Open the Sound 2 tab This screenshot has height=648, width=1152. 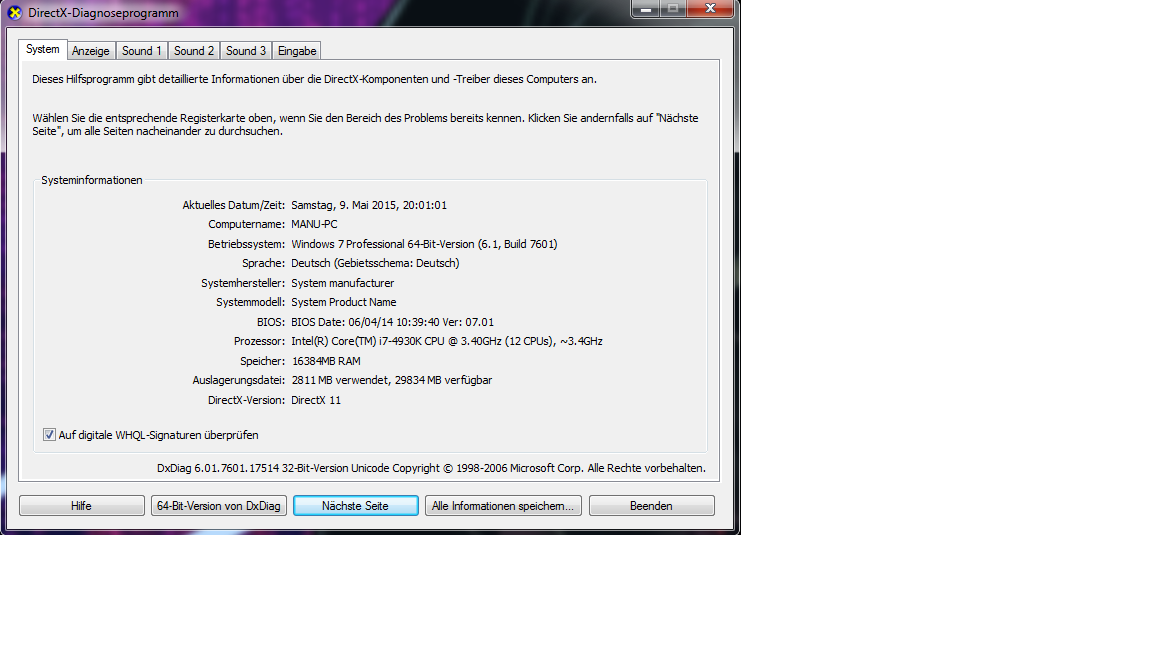coord(194,51)
